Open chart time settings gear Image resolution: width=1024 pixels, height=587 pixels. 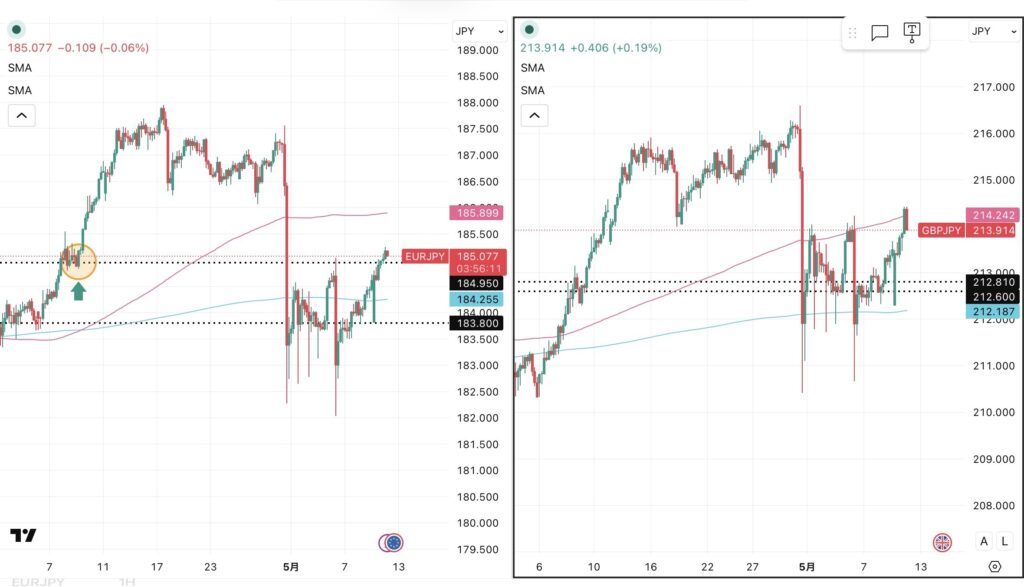click(x=994, y=566)
